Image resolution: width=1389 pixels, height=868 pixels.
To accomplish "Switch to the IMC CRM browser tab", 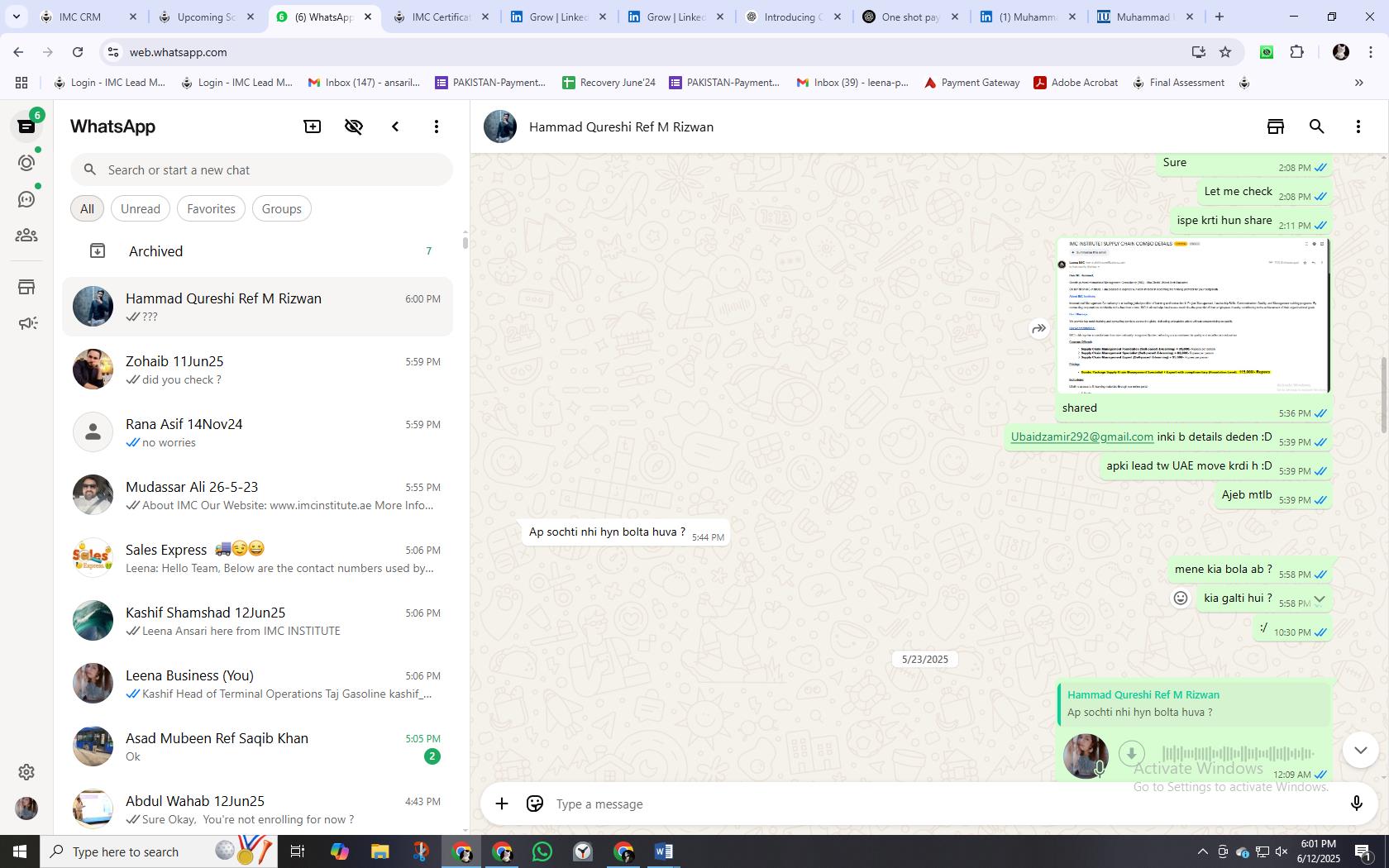I will point(91,17).
